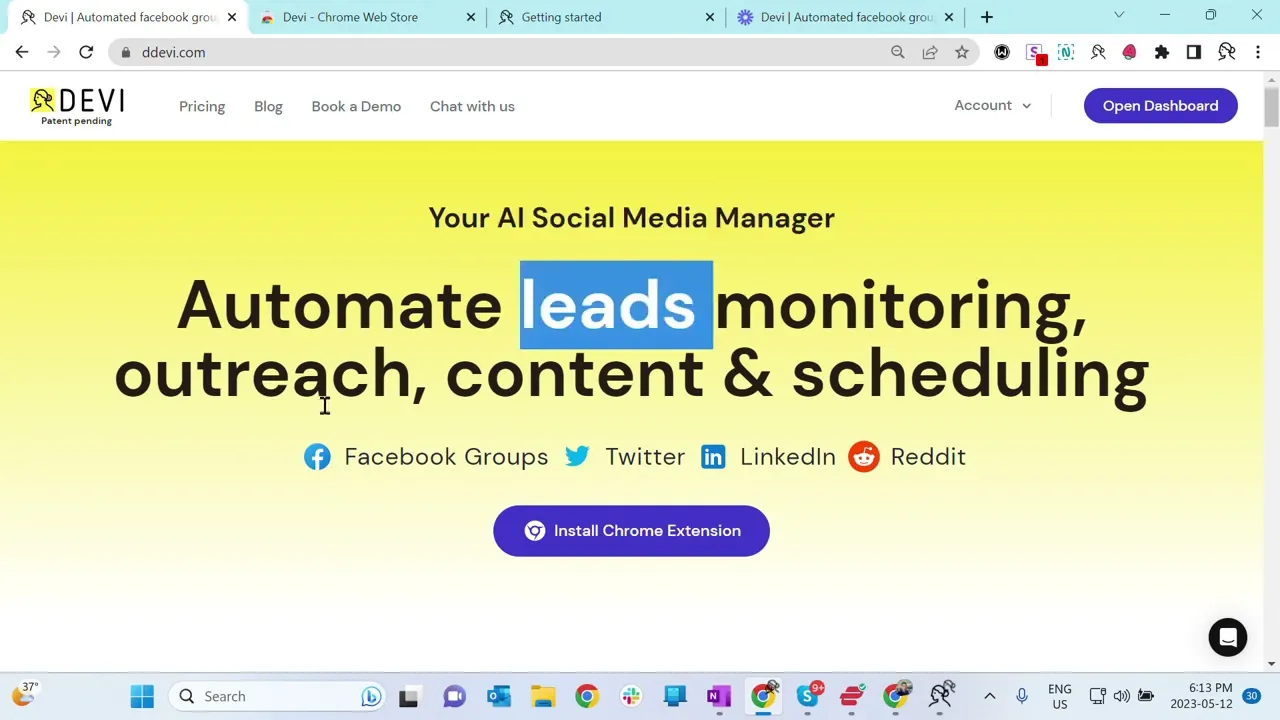Share this page icon
1280x720 pixels.
[930, 52]
